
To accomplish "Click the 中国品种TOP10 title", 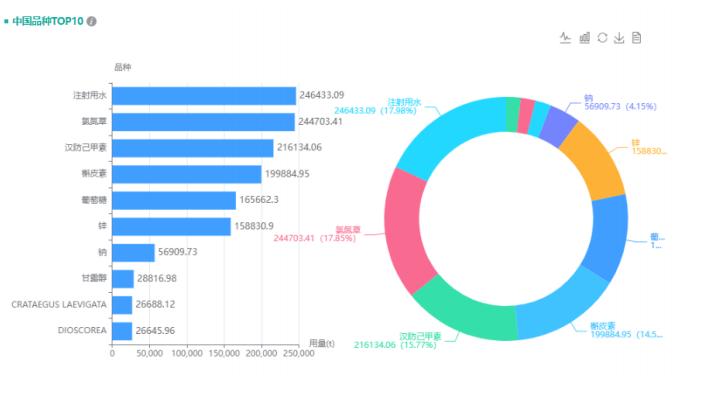I will click(48, 21).
